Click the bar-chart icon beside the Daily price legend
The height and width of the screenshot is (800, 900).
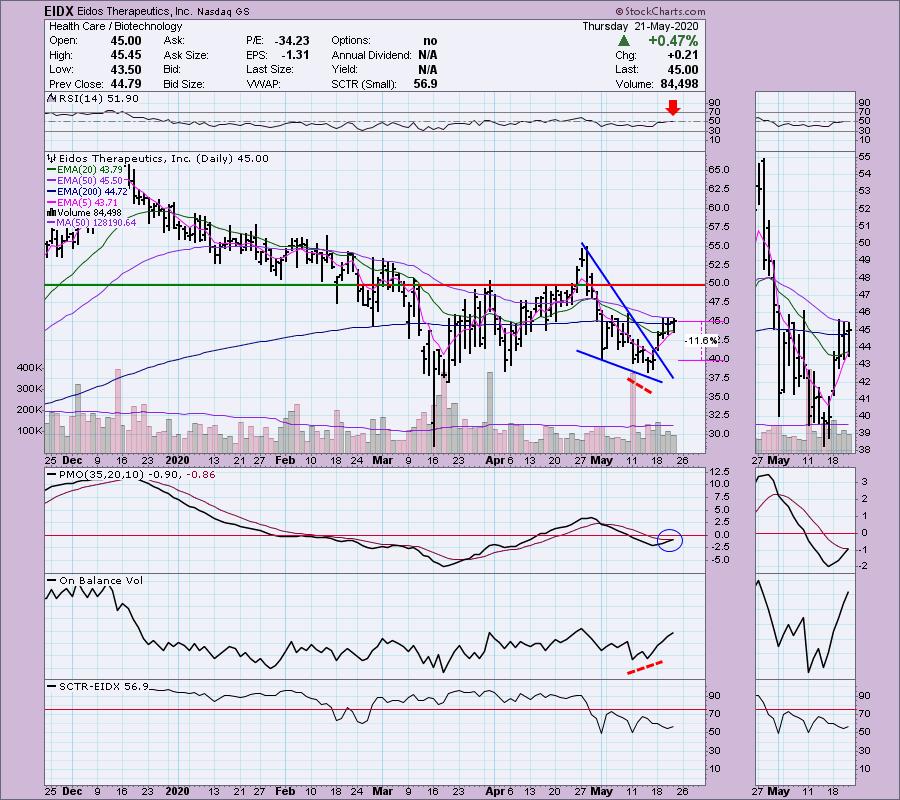52,158
